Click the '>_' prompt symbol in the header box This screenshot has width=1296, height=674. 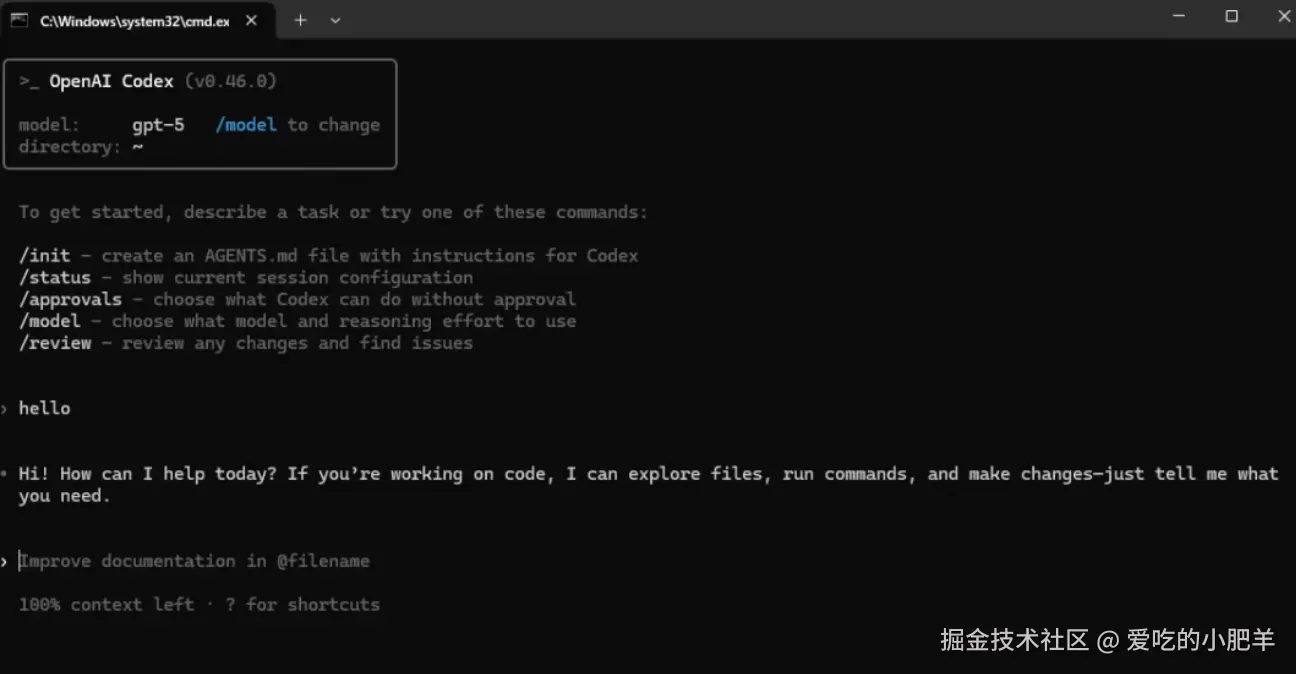coord(29,82)
